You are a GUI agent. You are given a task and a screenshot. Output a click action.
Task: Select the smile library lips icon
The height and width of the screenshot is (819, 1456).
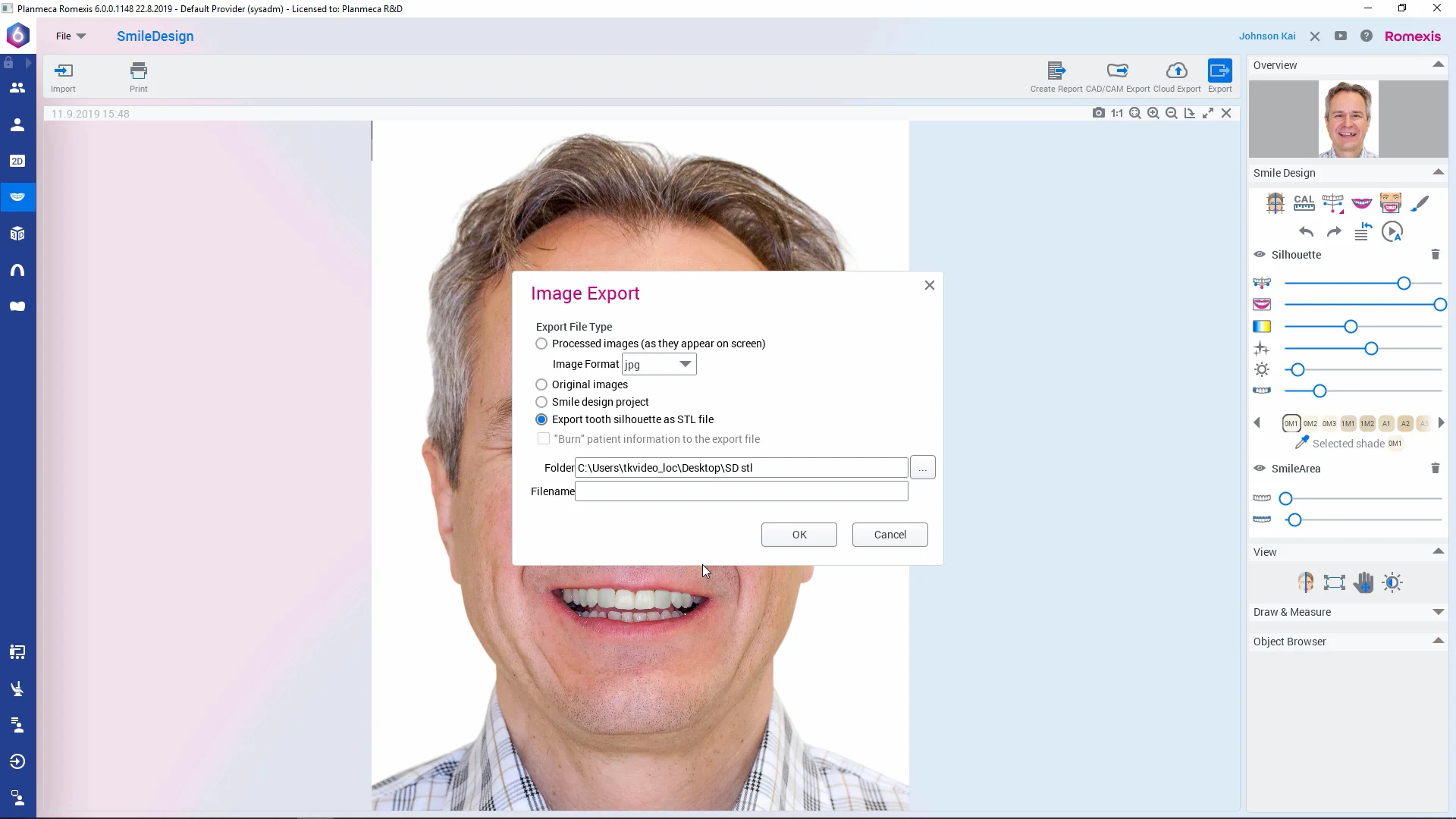click(1362, 202)
